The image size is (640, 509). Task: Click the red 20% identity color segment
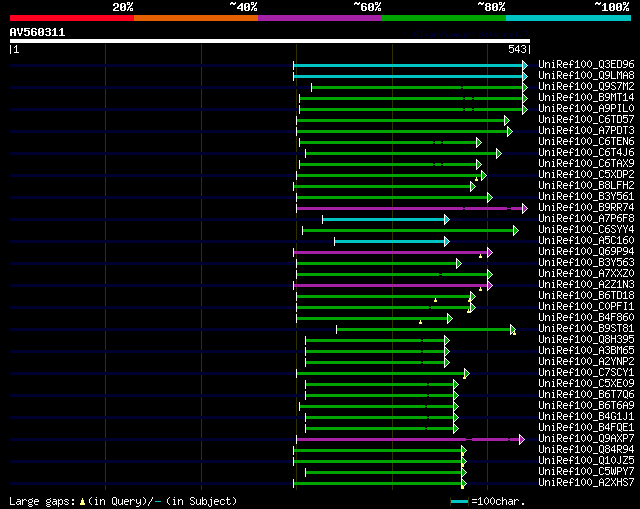pyautogui.click(x=72, y=18)
